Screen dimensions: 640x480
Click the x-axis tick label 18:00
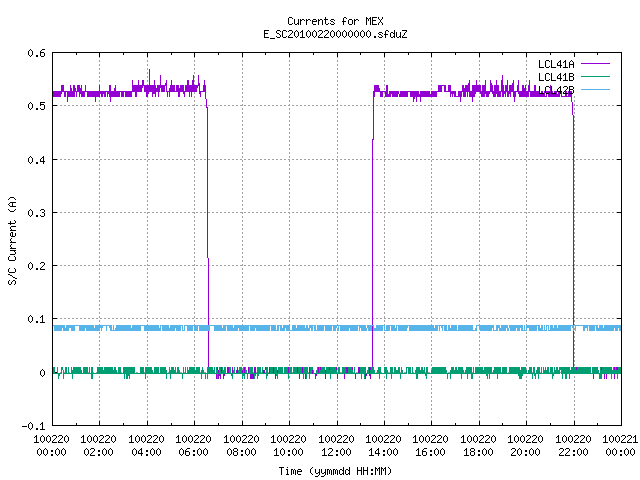click(x=478, y=453)
